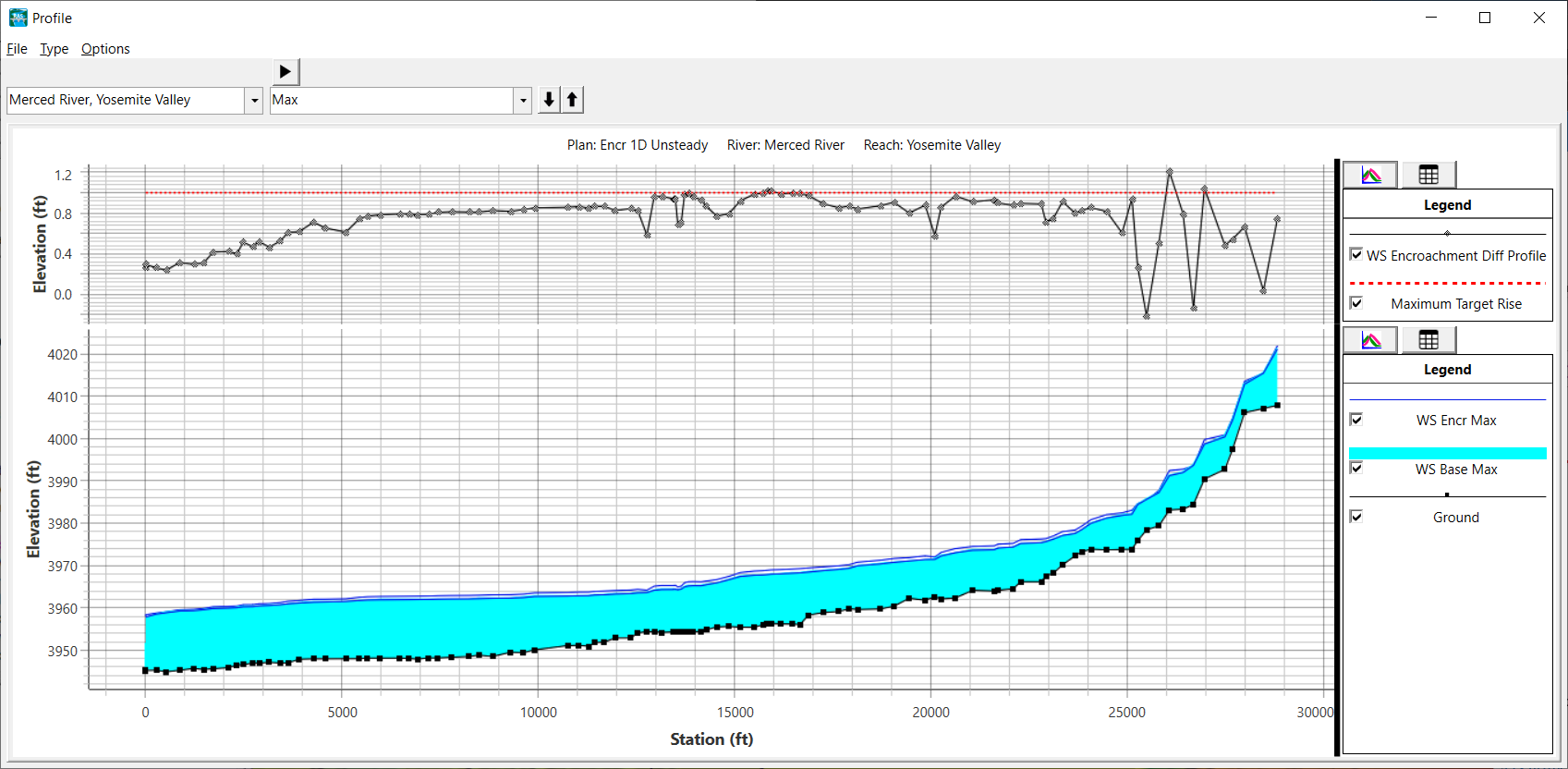Open the Type menu

pyautogui.click(x=54, y=49)
